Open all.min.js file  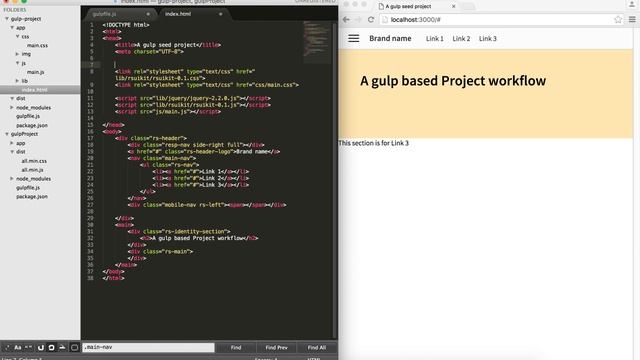[x=33, y=170]
